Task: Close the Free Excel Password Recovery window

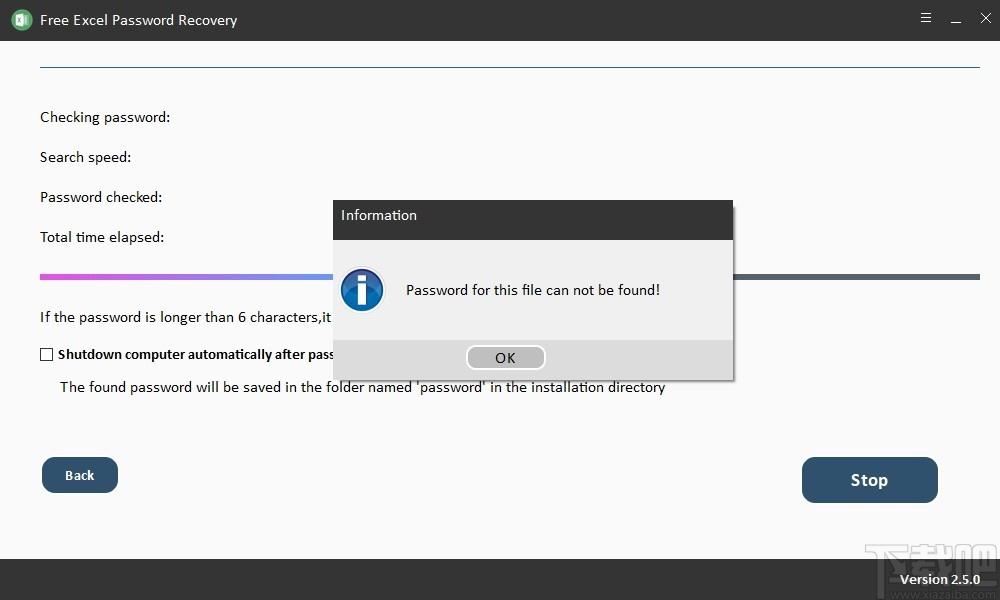Action: 985,18
